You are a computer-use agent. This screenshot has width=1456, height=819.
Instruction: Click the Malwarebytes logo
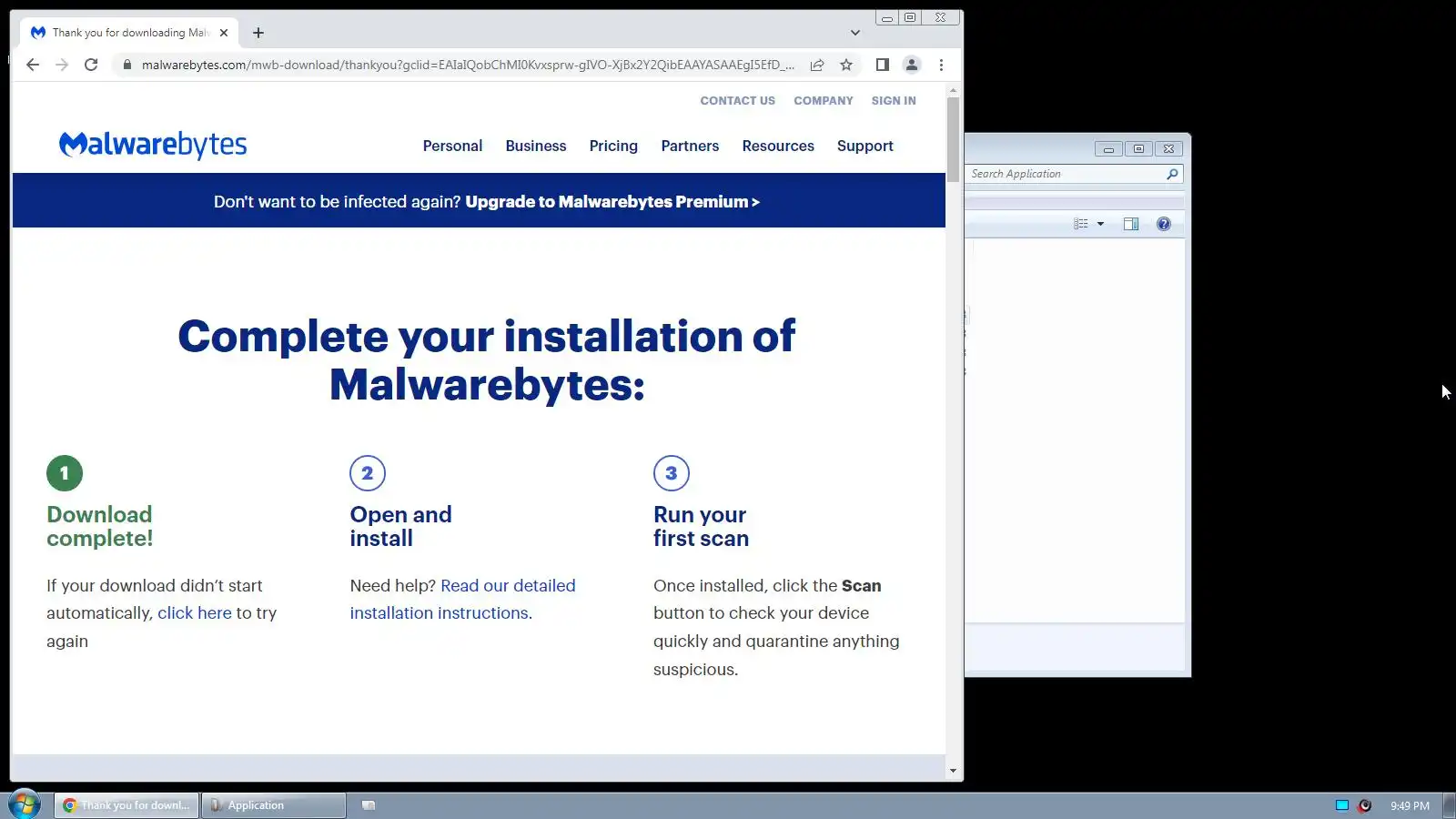[x=153, y=145]
